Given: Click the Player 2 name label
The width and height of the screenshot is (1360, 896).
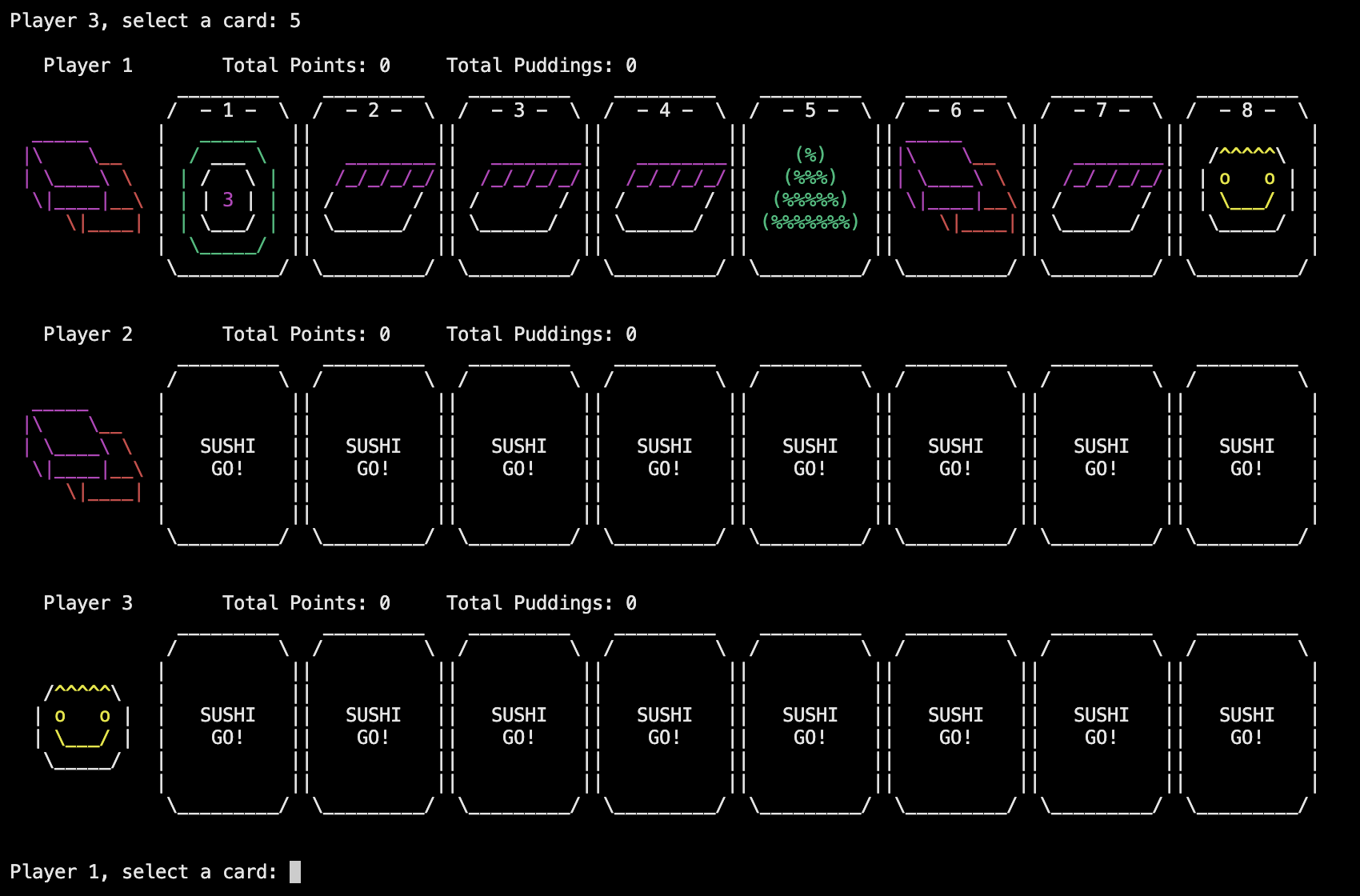Looking at the screenshot, I should click(88, 334).
